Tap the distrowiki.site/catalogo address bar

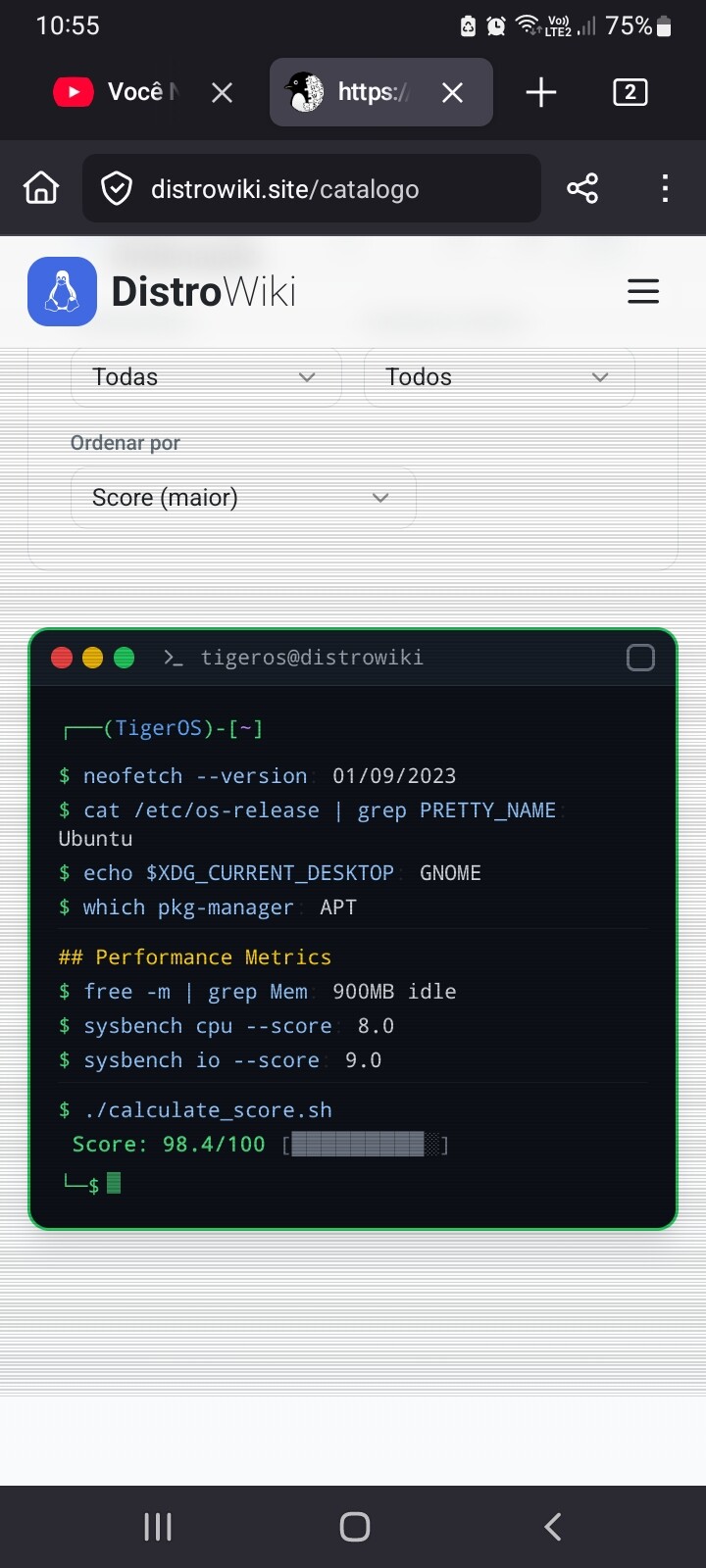324,188
